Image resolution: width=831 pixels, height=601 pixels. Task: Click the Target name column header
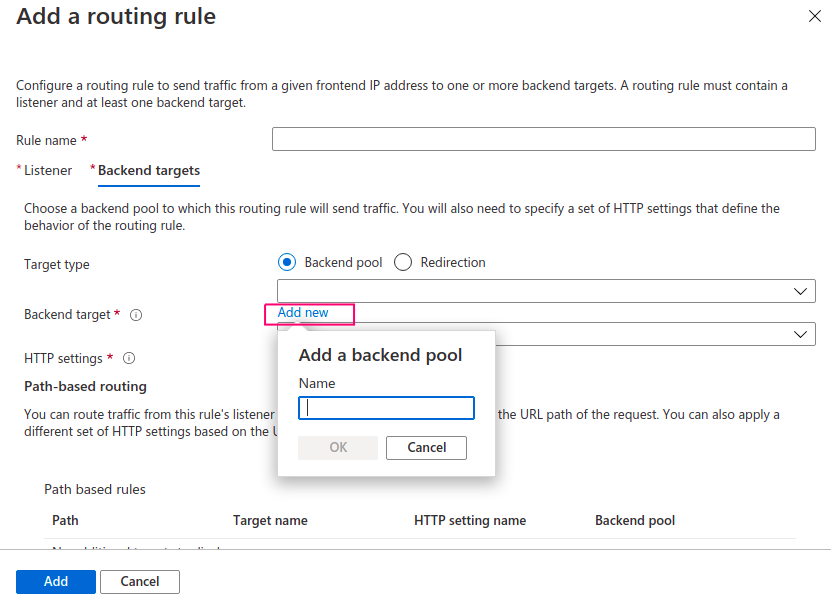pos(270,520)
